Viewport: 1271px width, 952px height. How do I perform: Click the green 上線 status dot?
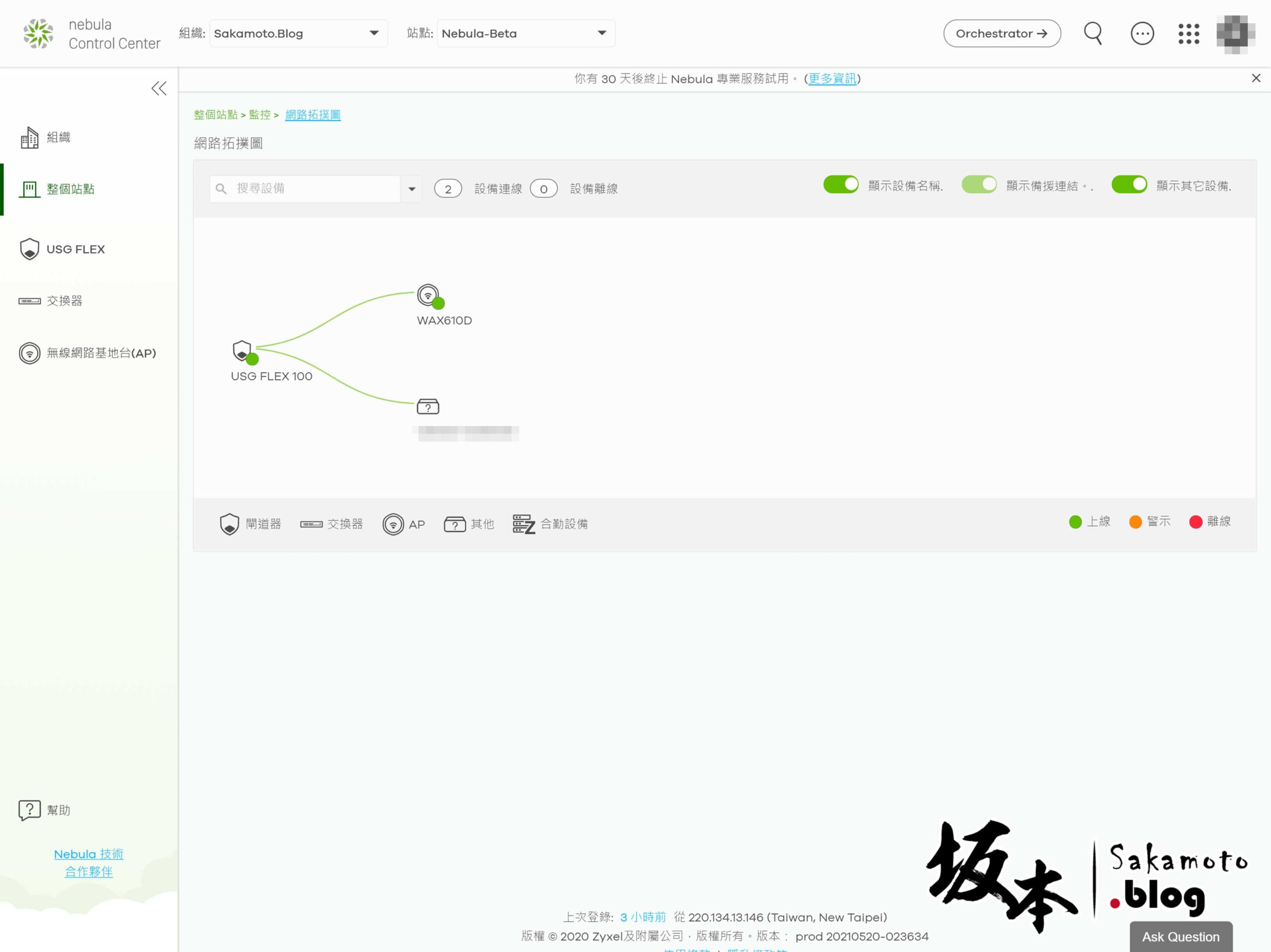pyautogui.click(x=1075, y=521)
